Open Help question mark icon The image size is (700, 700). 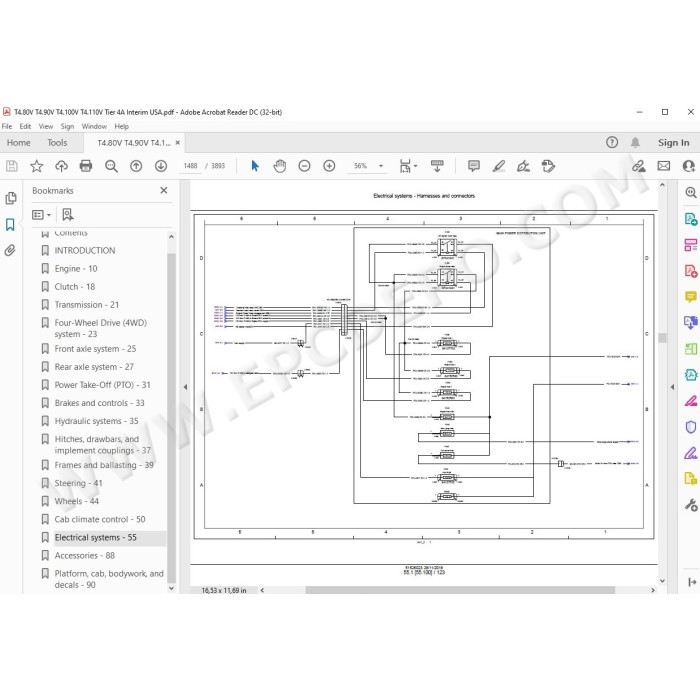pyautogui.click(x=612, y=142)
